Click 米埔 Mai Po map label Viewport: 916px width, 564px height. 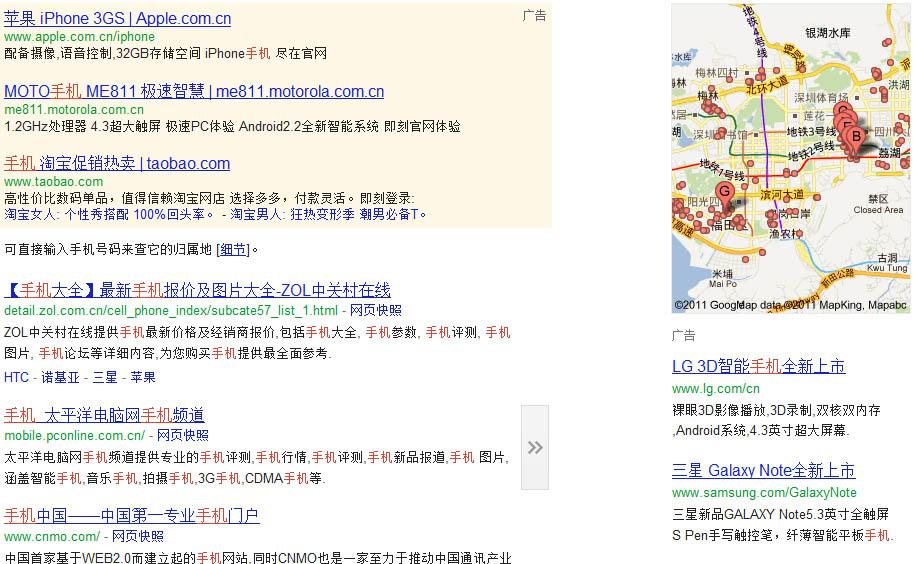pyautogui.click(x=723, y=278)
